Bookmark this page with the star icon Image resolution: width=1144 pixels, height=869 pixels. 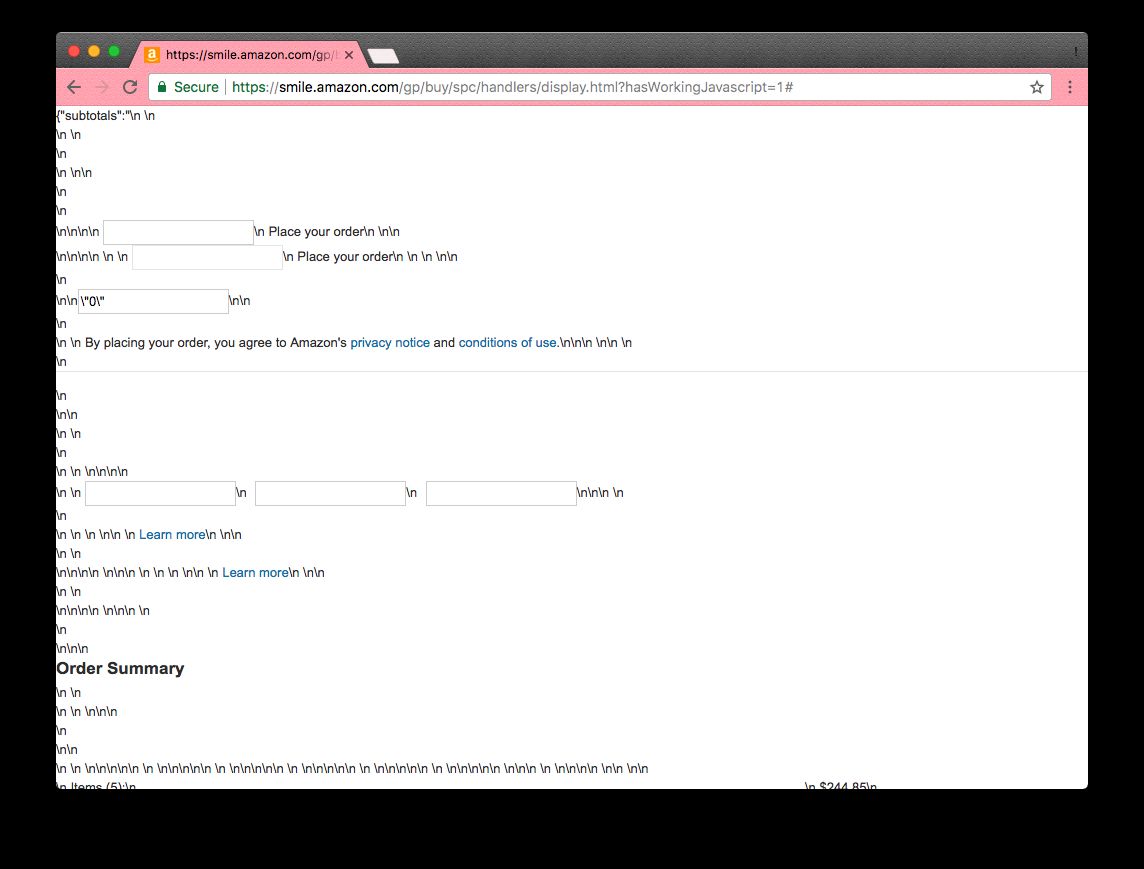tap(1037, 87)
